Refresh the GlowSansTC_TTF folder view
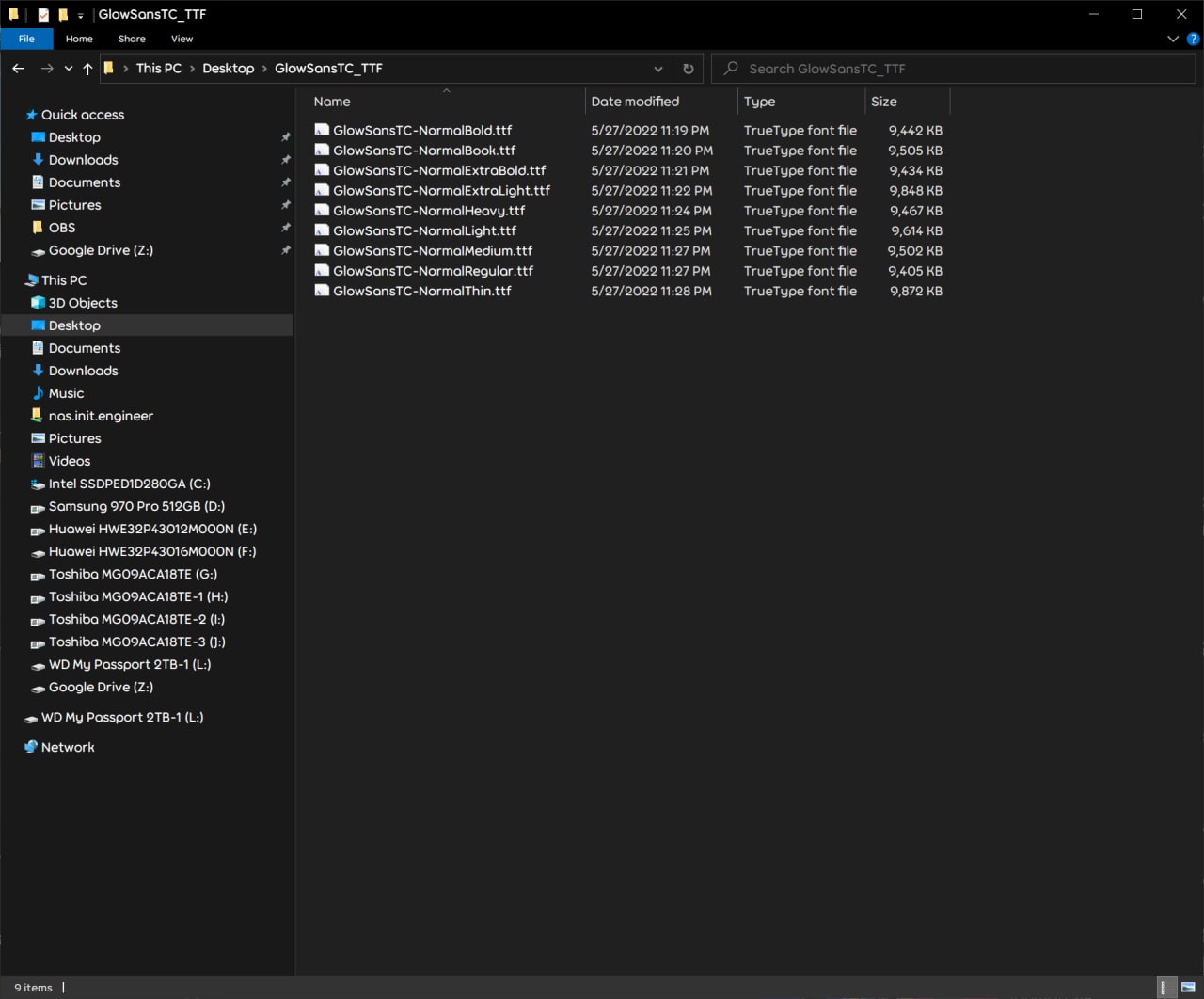The width and height of the screenshot is (1204, 999). pyautogui.click(x=688, y=69)
